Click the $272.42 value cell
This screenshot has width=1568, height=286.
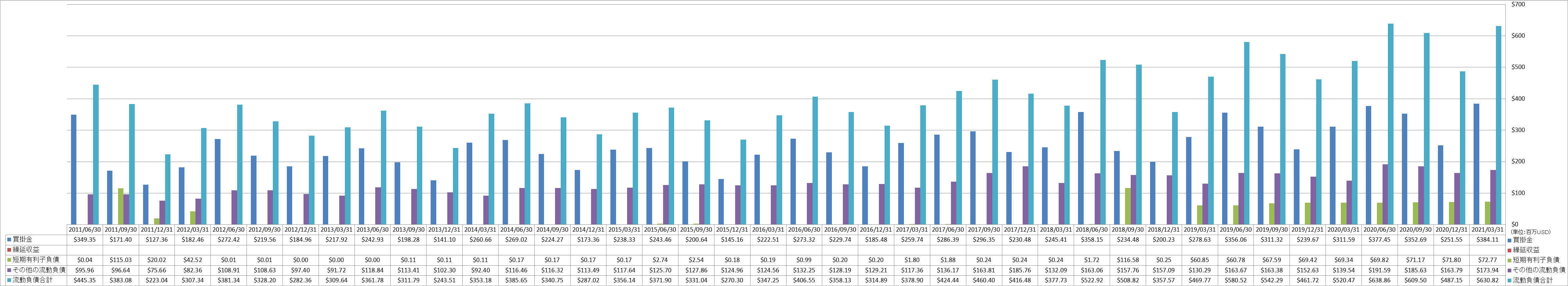pyautogui.click(x=228, y=240)
